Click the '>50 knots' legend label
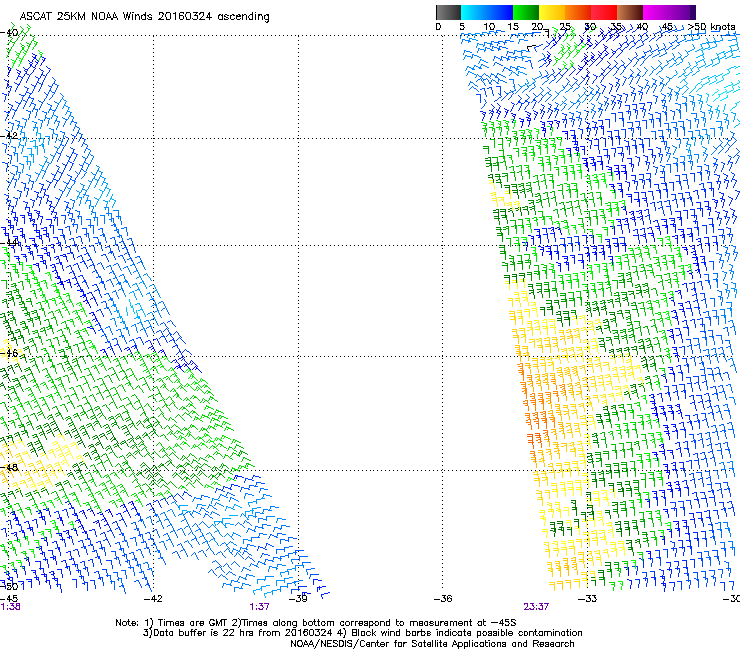 (x=711, y=27)
